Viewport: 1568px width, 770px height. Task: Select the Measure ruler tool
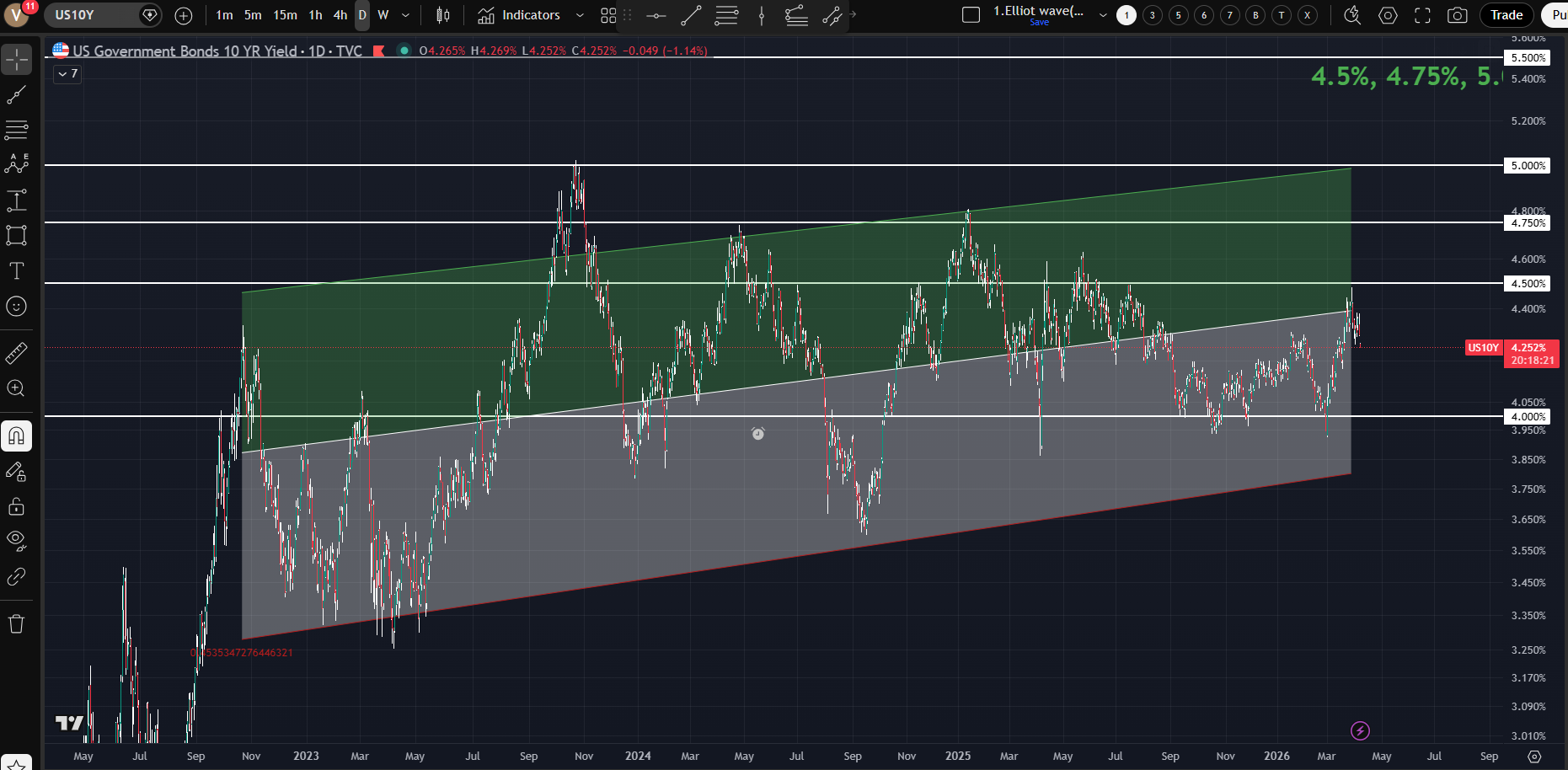(x=16, y=353)
